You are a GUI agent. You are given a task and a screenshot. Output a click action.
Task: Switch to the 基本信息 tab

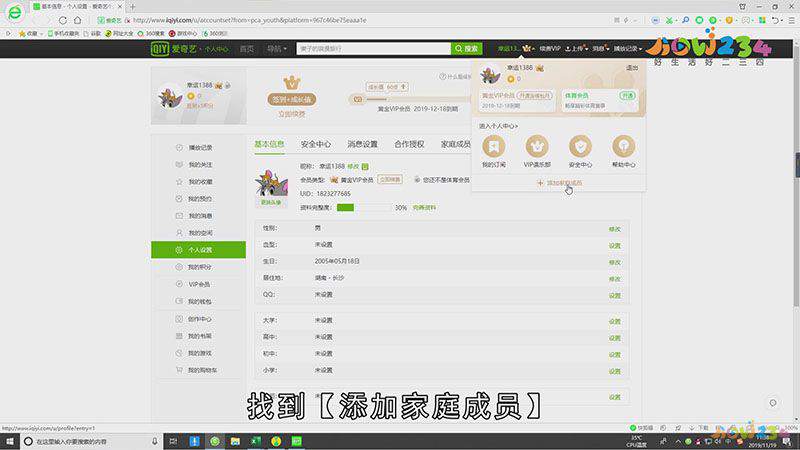pos(269,144)
